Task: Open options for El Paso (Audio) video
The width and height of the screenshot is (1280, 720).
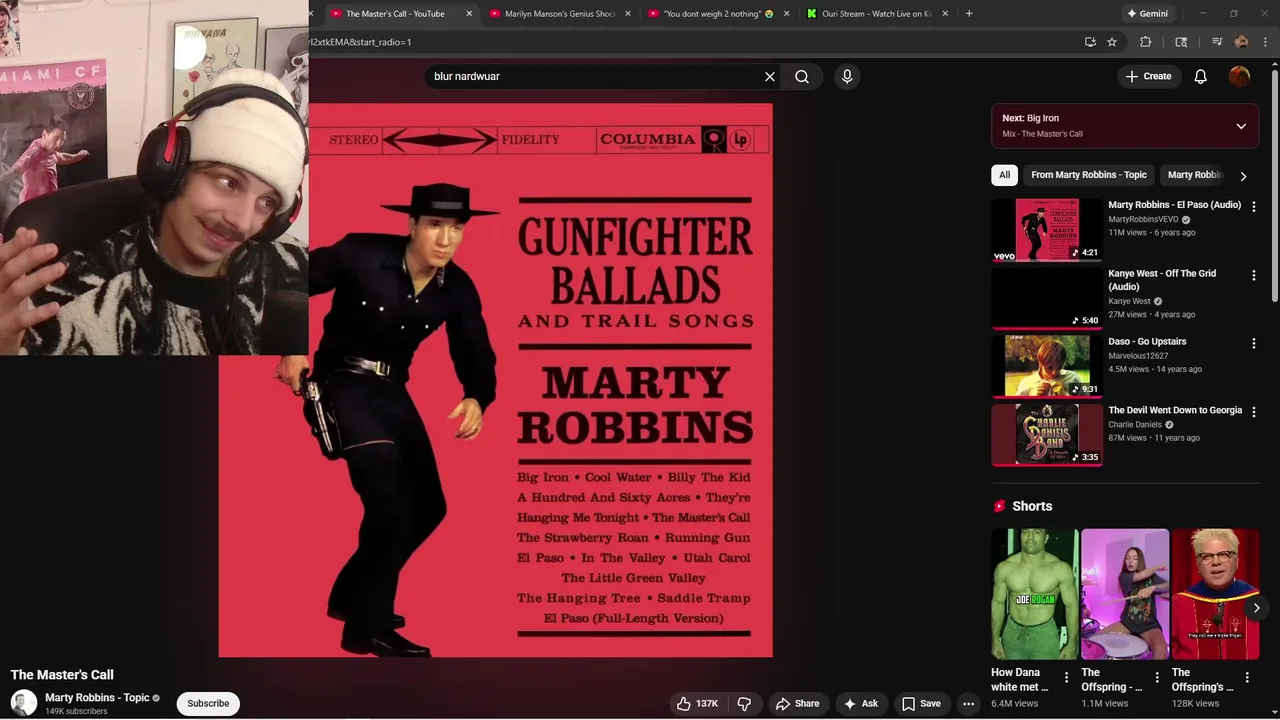Action: coord(1254,206)
